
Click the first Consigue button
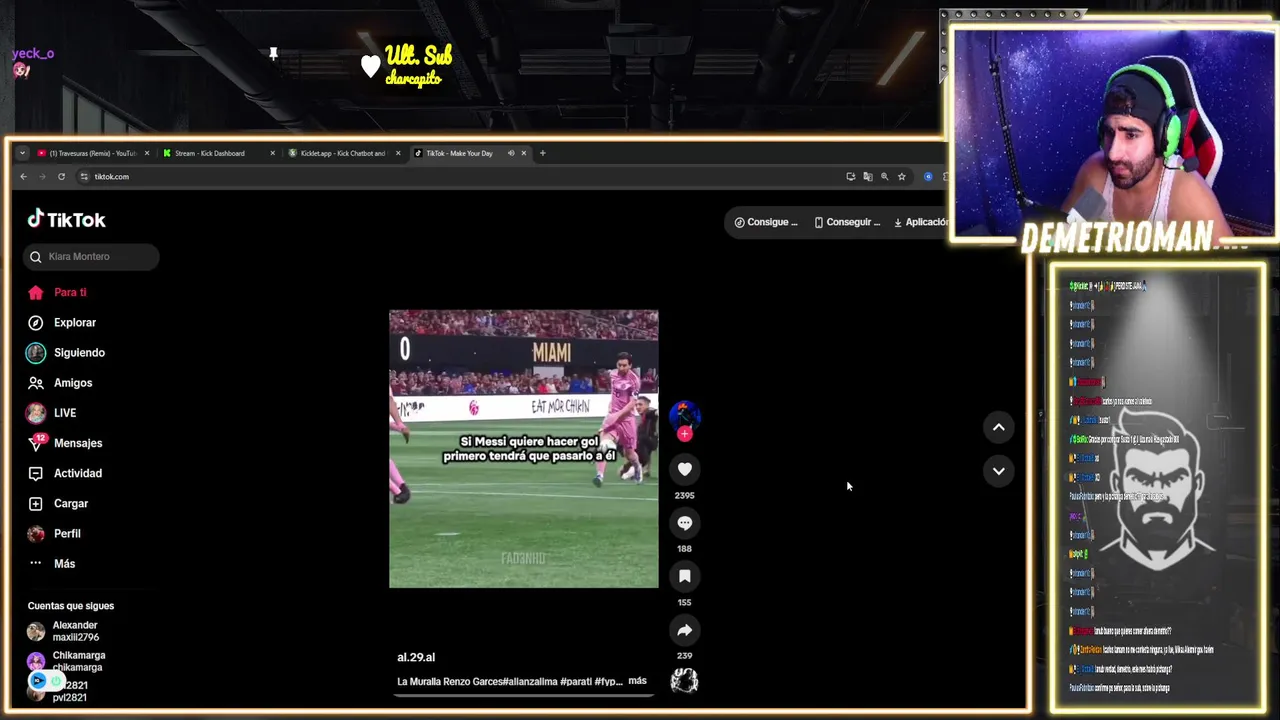pos(766,222)
